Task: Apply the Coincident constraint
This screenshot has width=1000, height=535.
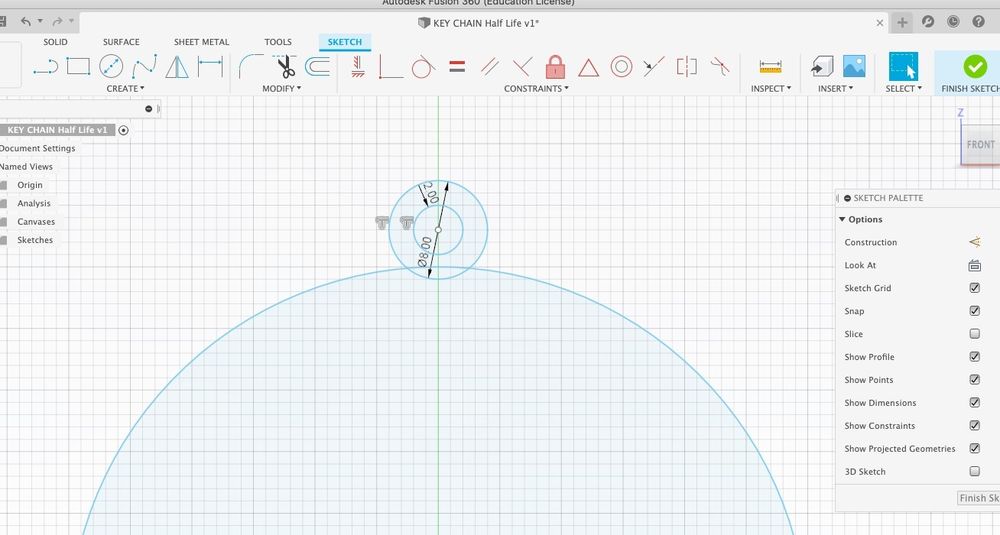Action: click(390, 66)
